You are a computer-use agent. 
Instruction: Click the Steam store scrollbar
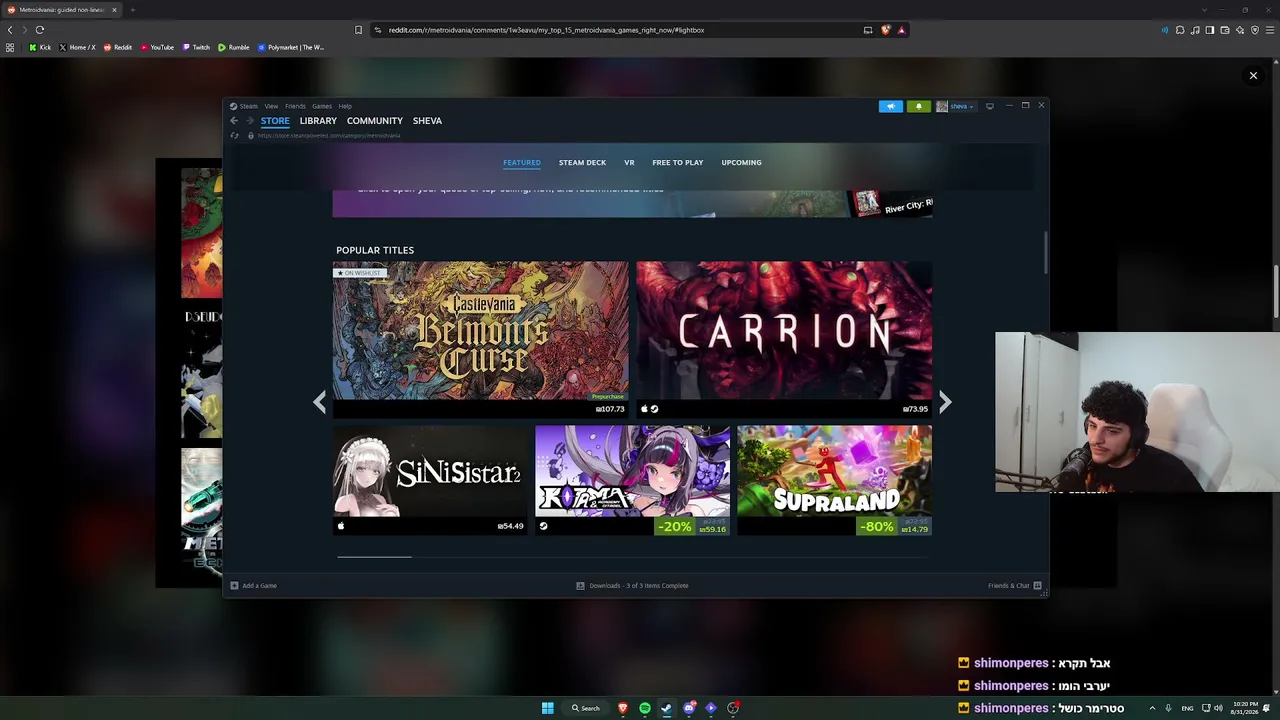pos(1046,252)
